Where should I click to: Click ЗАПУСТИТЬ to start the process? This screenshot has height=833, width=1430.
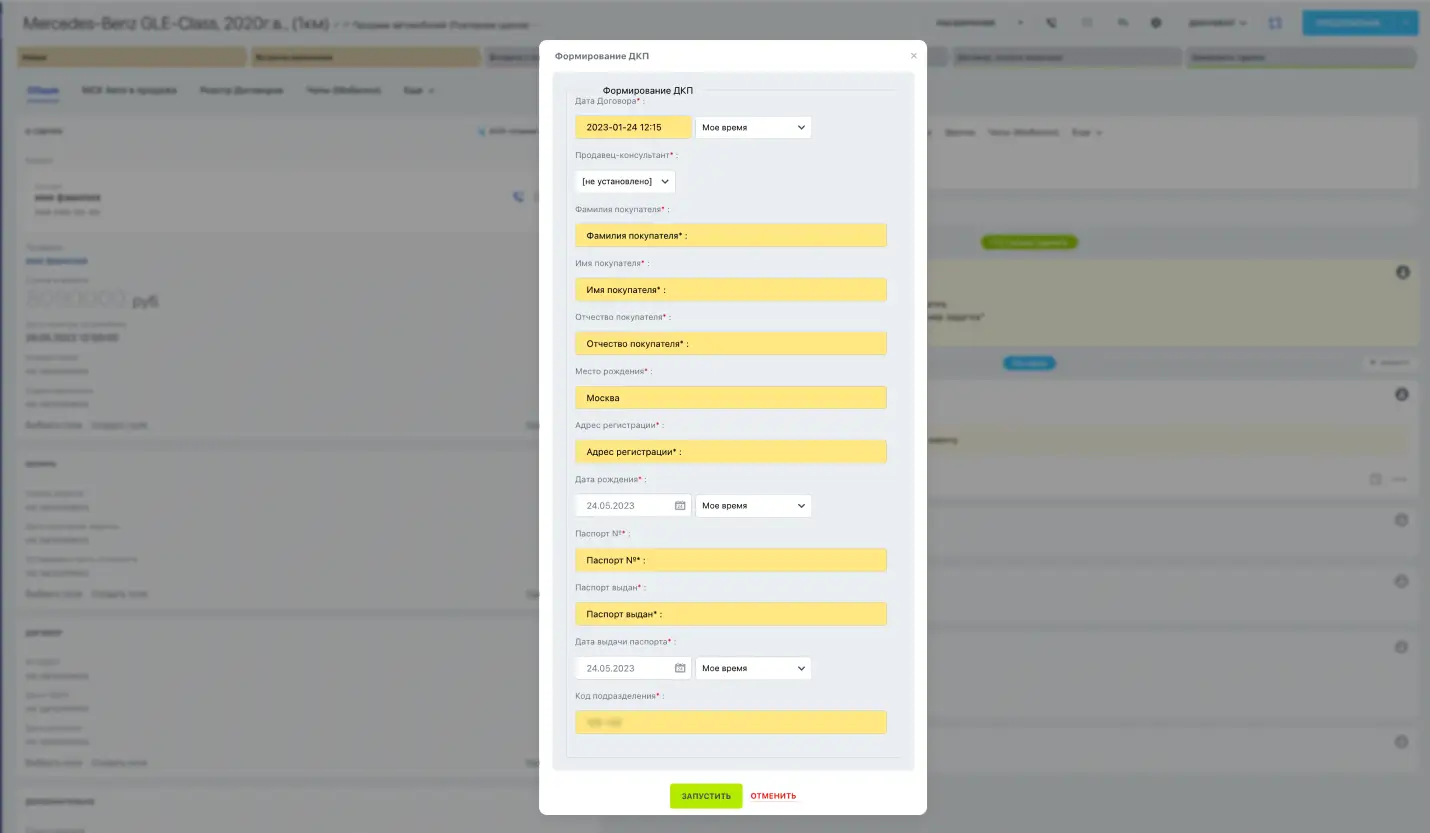706,796
